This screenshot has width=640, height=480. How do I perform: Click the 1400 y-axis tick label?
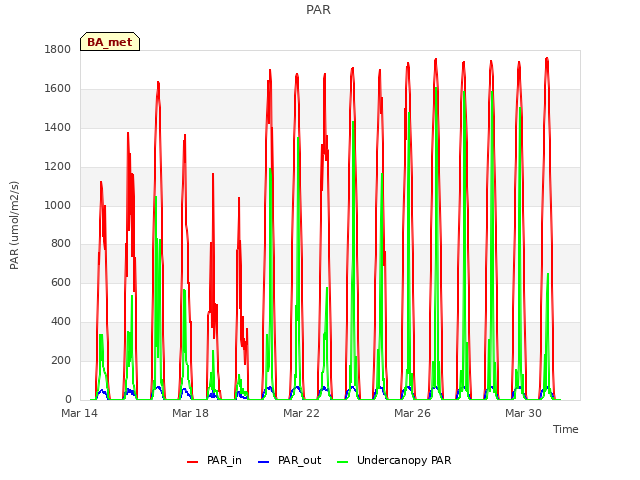click(58, 128)
